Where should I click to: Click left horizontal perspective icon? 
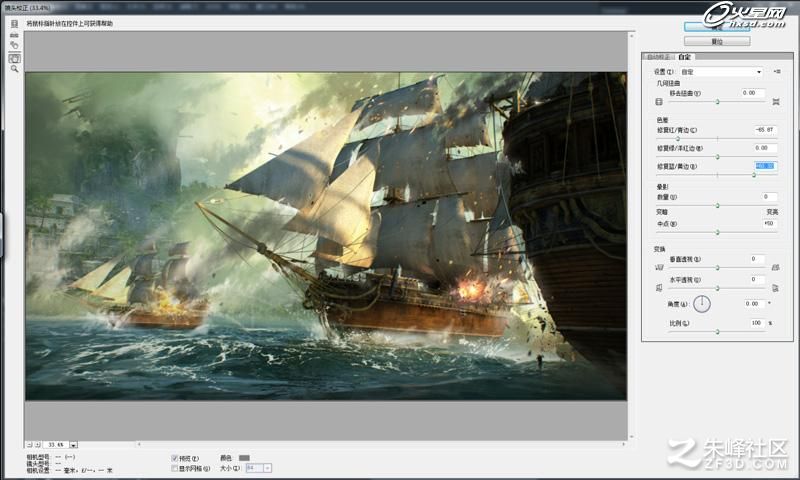pos(659,288)
